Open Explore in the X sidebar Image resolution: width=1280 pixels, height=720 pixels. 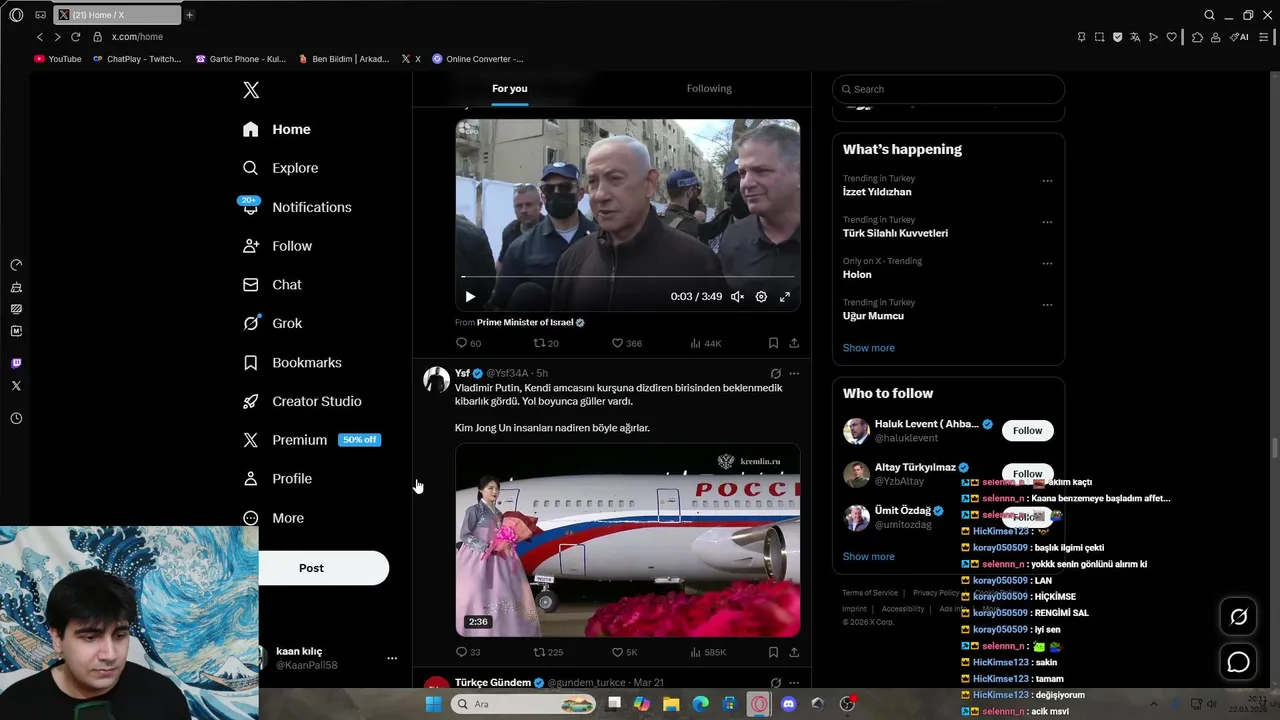coord(281,168)
